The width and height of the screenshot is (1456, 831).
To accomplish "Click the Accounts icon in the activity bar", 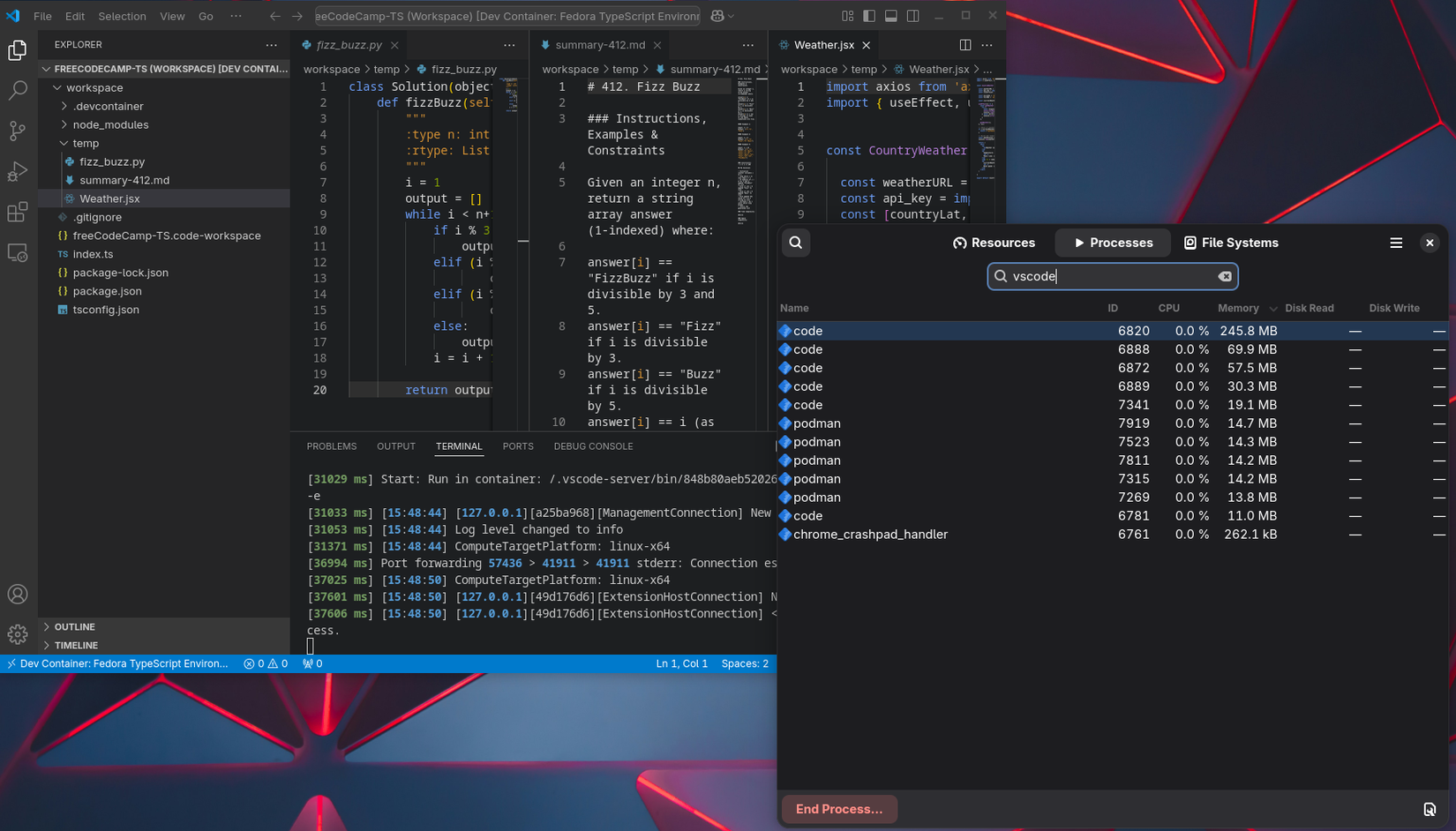I will tap(18, 594).
